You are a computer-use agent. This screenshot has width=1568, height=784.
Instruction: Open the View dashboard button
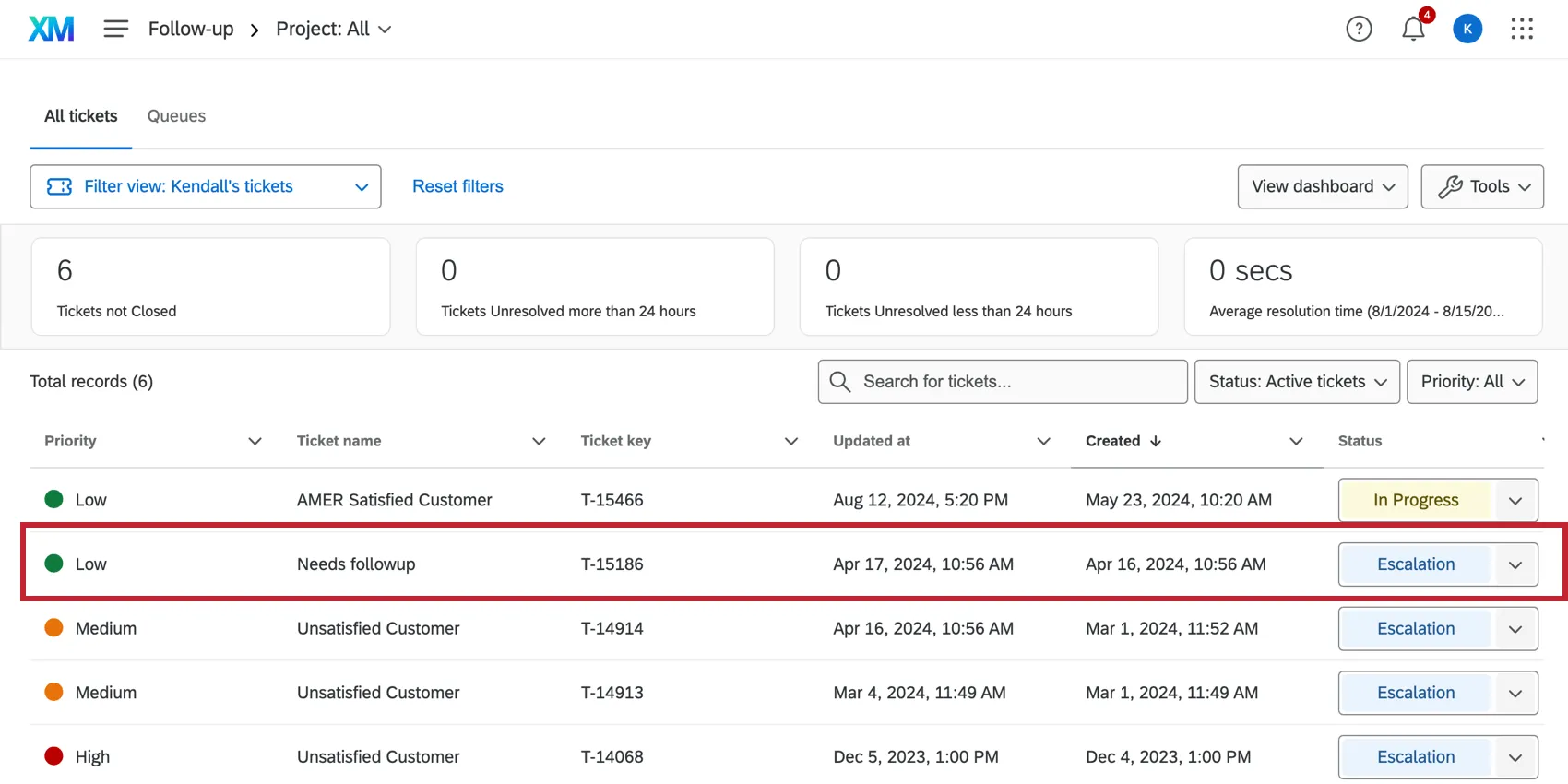1322,187
